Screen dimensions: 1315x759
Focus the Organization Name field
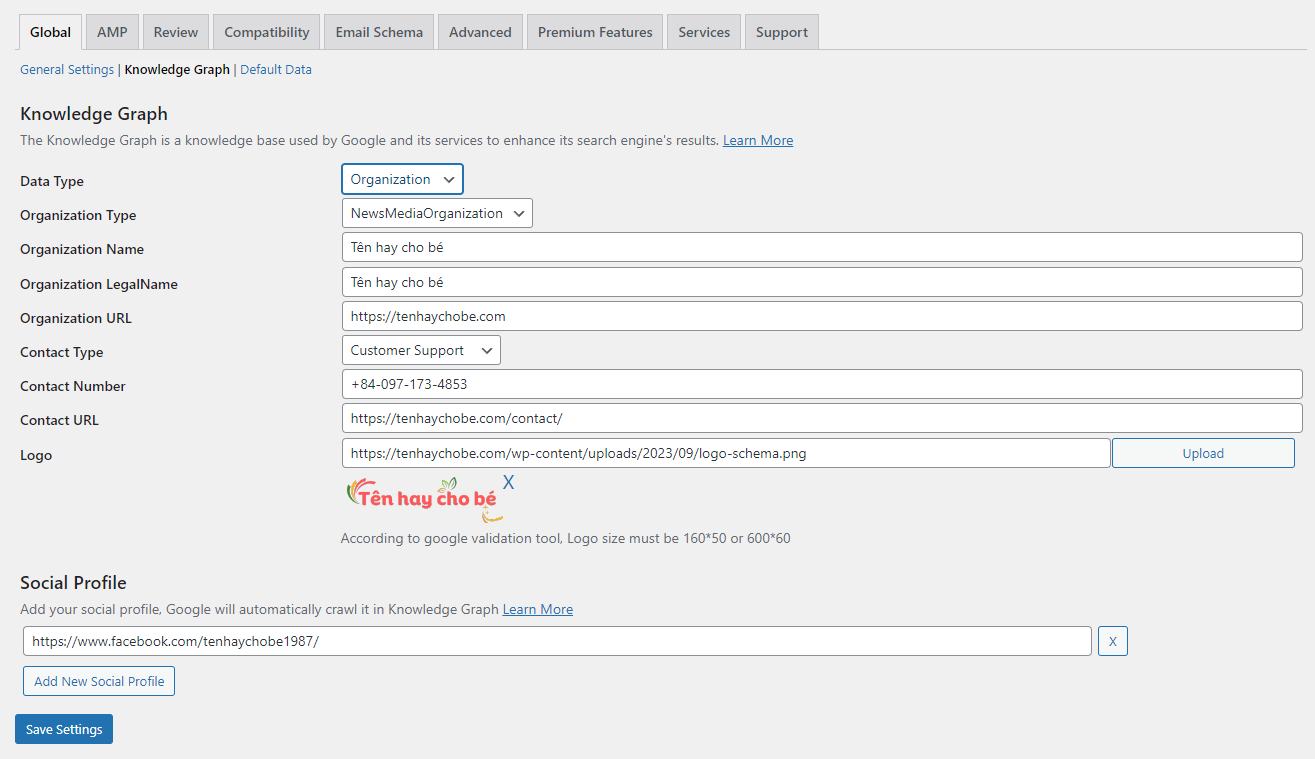(821, 248)
